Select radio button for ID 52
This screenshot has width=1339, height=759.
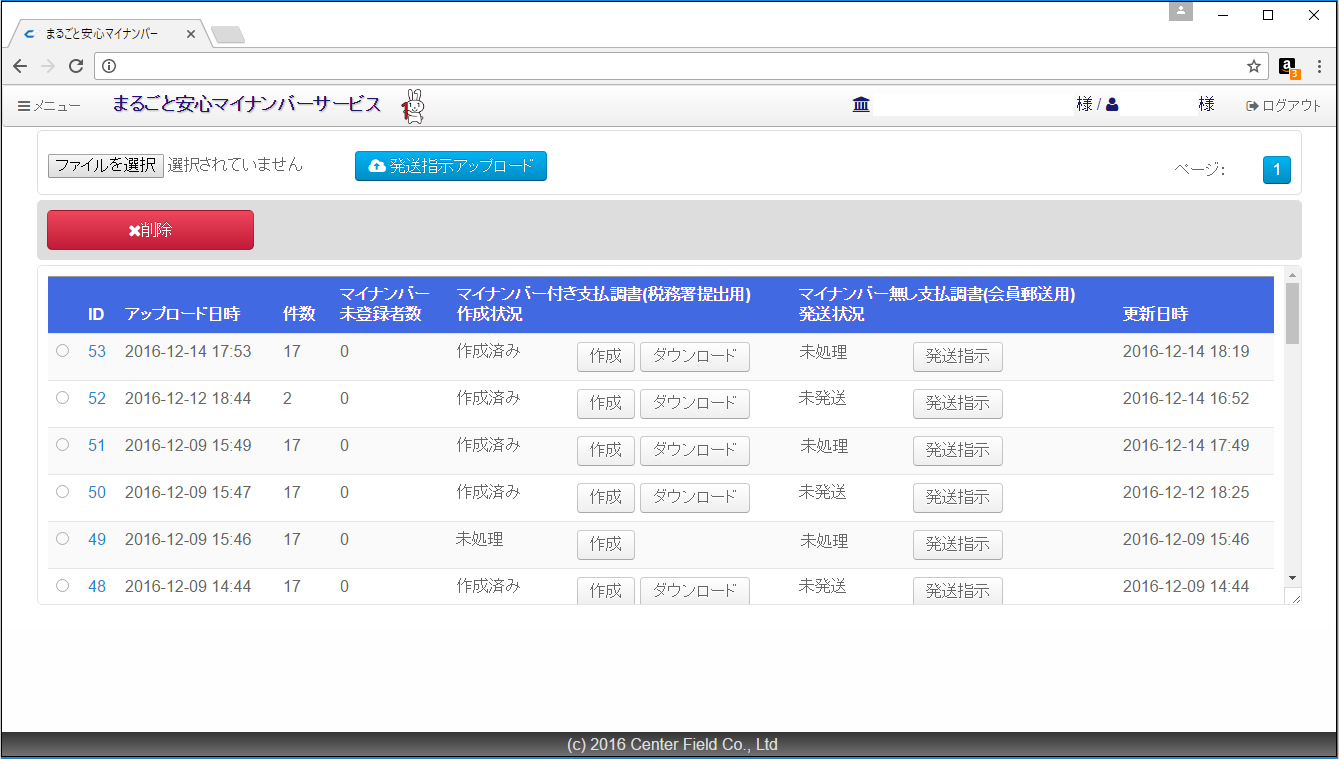coord(62,398)
